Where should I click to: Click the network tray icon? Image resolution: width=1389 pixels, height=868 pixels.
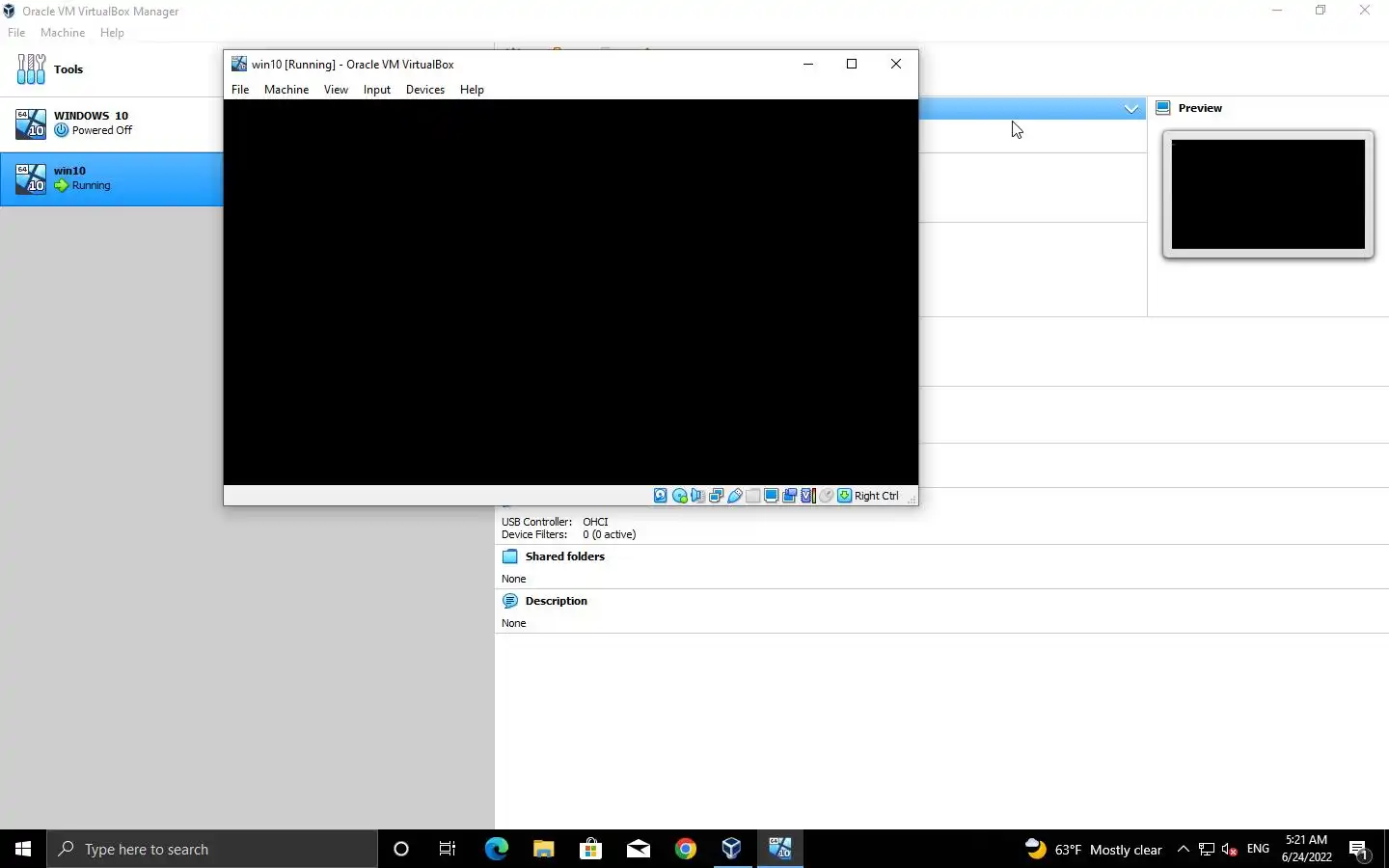coord(1207,850)
